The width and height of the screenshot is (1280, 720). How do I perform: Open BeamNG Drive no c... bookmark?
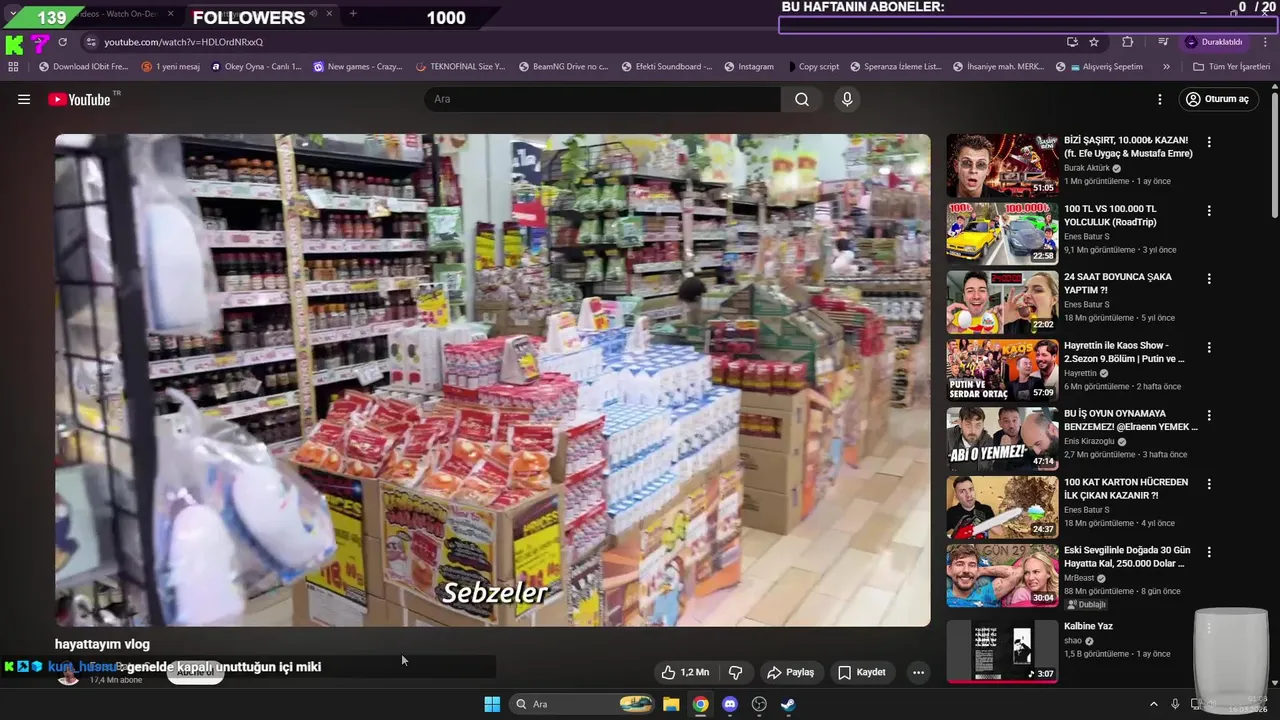click(562, 67)
